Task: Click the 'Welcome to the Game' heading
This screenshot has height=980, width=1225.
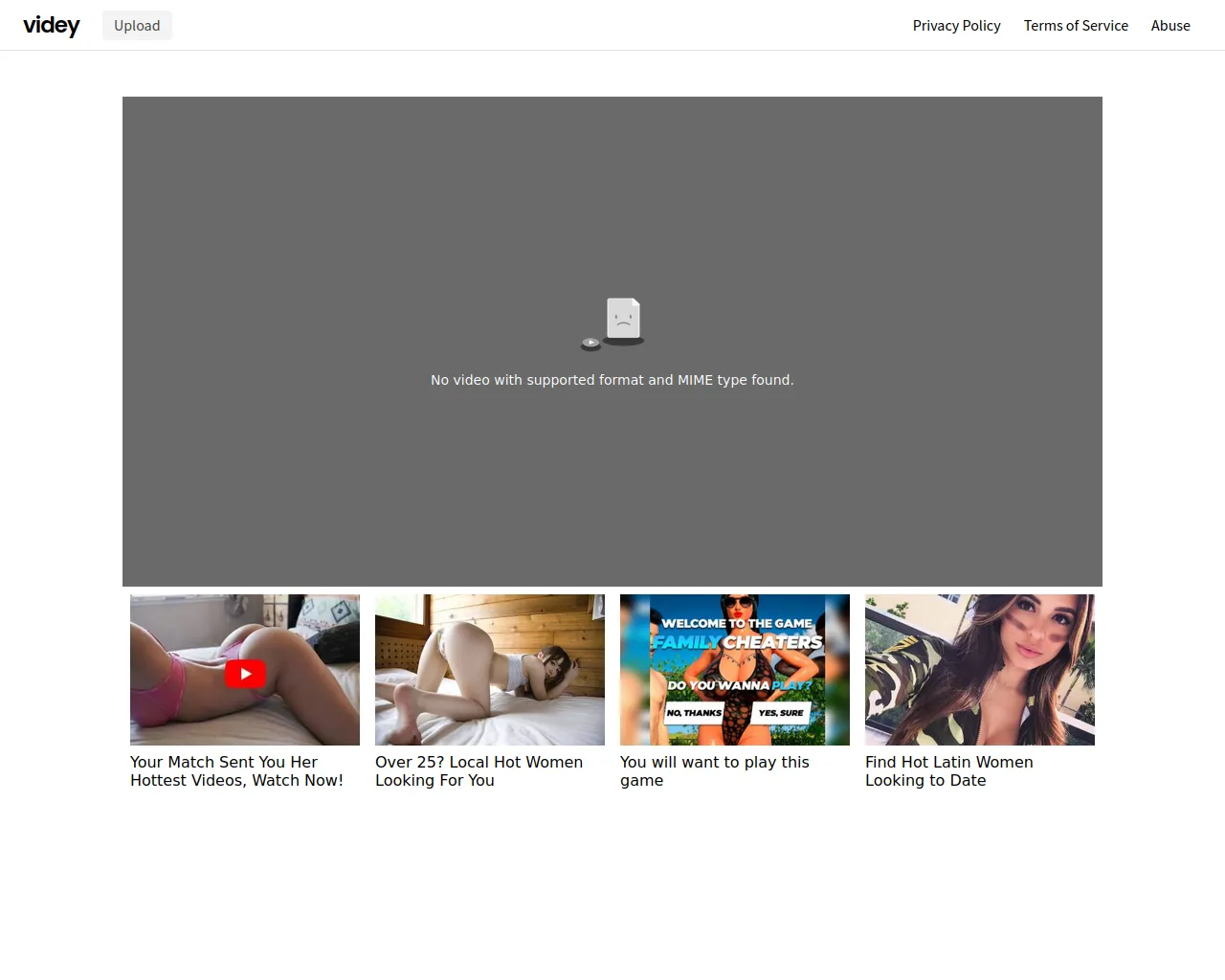Action: tap(737, 623)
